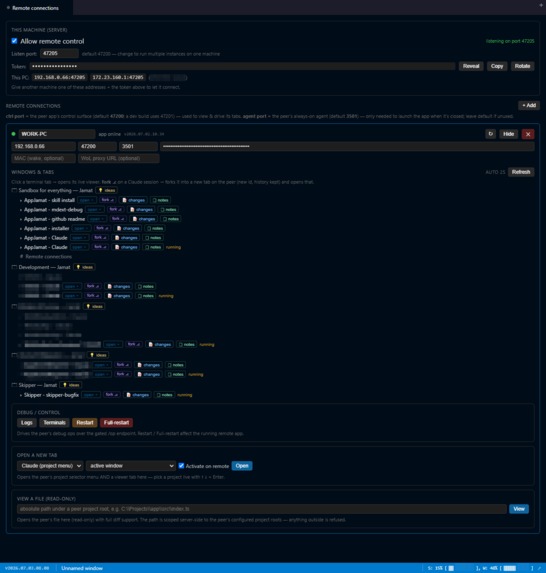Click the Open button for new tab
This screenshot has width=546, height=573.
click(242, 466)
